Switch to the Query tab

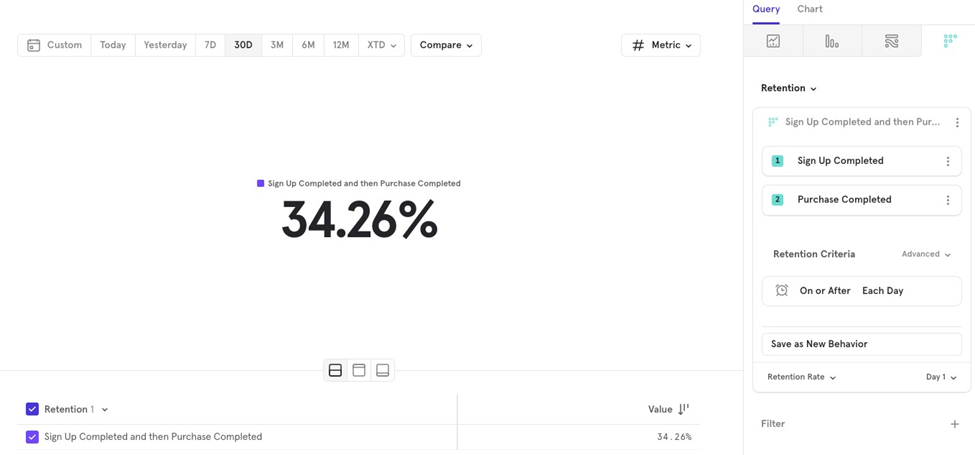(766, 9)
